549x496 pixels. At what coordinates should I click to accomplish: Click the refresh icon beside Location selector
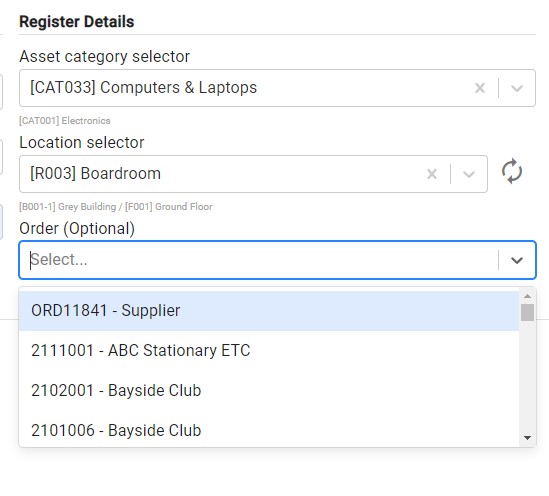click(x=512, y=172)
